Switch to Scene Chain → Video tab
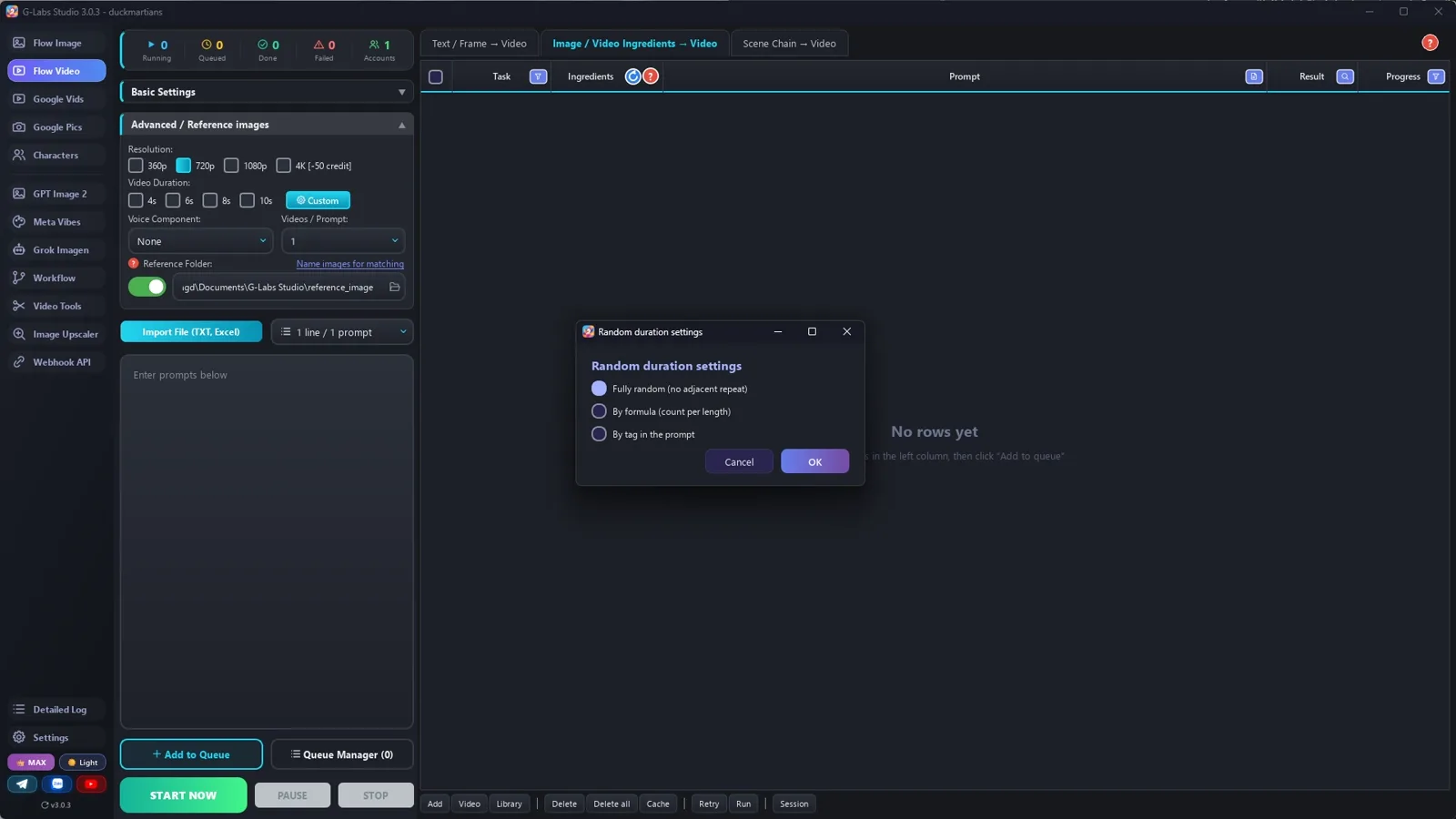The image size is (1456, 819). pos(789,44)
